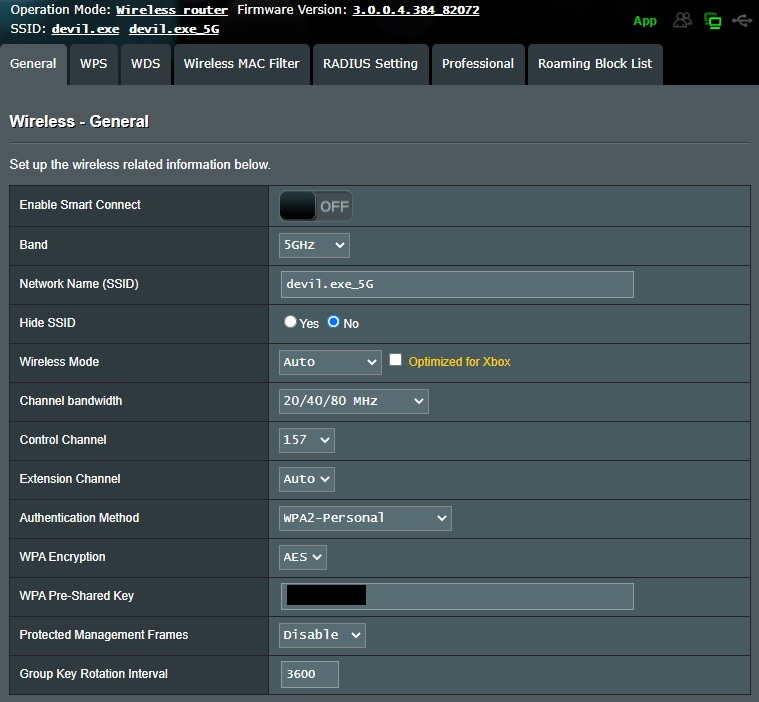Open the Channel bandwidth dropdown

353,401
